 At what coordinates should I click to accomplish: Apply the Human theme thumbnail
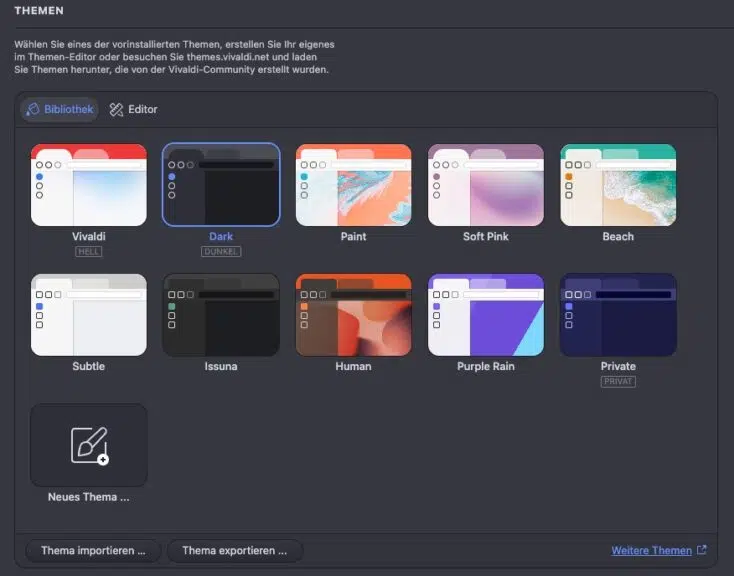[x=353, y=315]
